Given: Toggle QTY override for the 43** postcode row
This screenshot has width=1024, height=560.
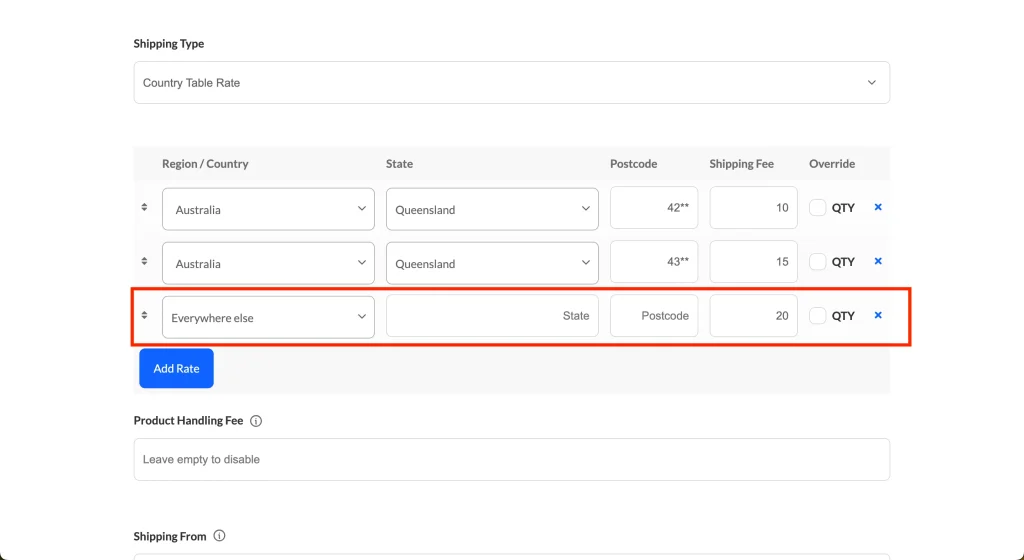Looking at the screenshot, I should point(818,262).
